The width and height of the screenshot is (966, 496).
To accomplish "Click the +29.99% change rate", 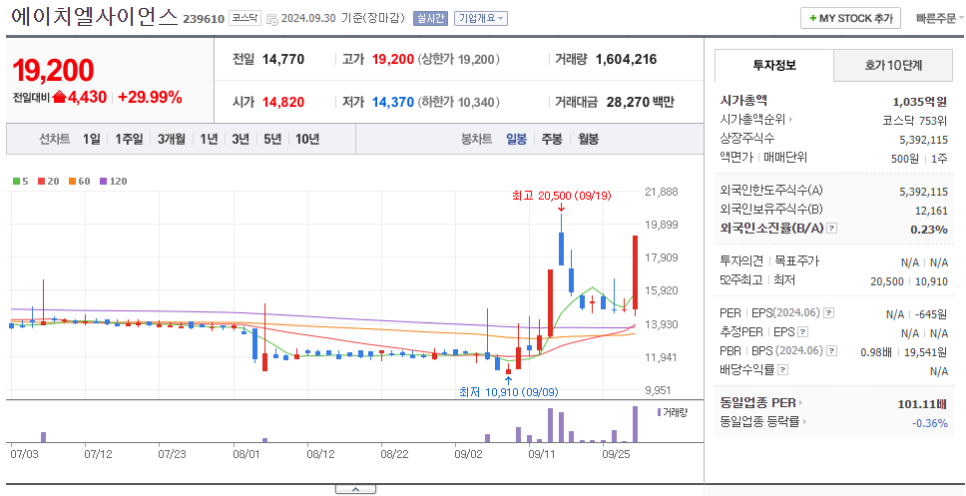I will (150, 97).
